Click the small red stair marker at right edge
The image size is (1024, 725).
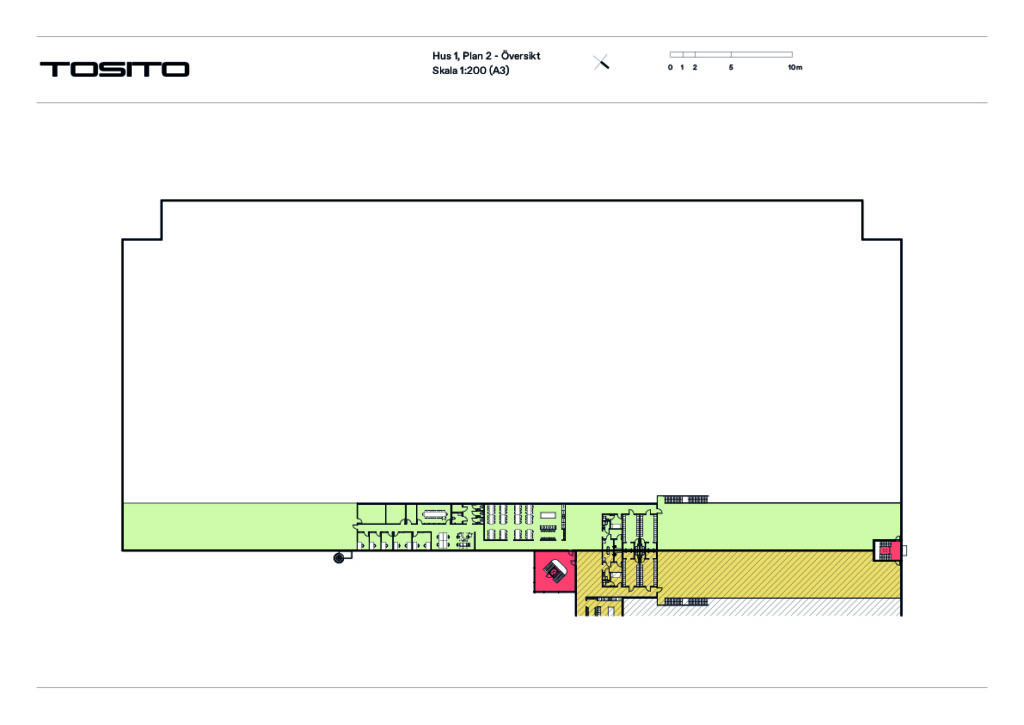coord(889,550)
